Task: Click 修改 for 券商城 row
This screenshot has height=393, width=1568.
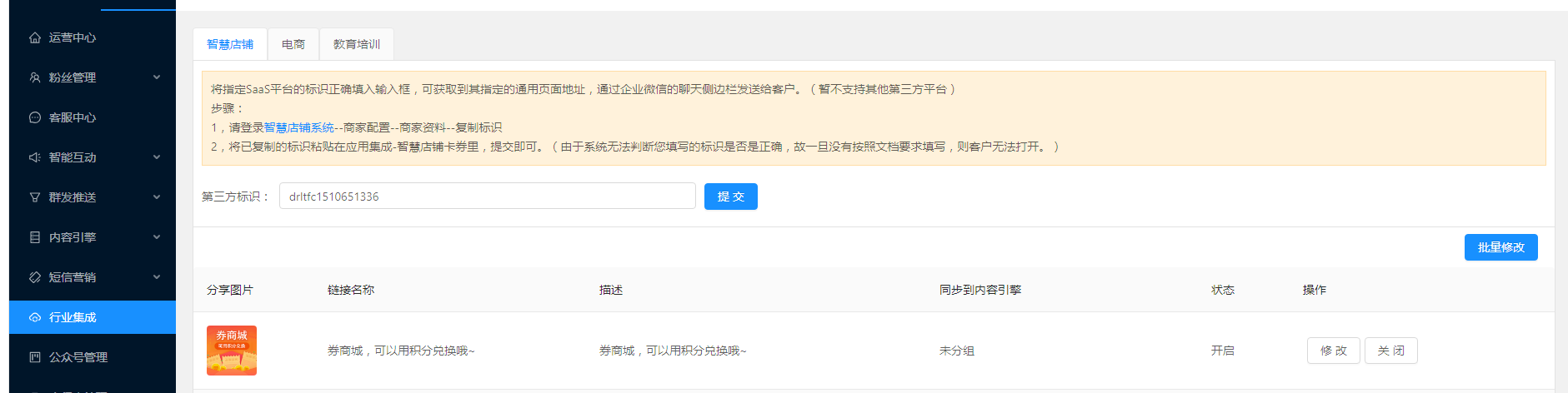Action: click(1334, 351)
